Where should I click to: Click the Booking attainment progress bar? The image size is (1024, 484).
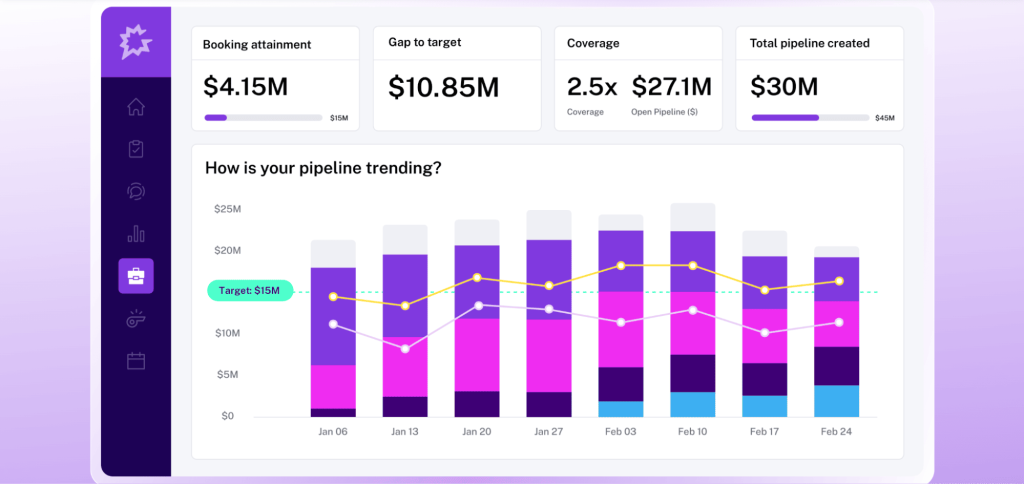tap(263, 117)
